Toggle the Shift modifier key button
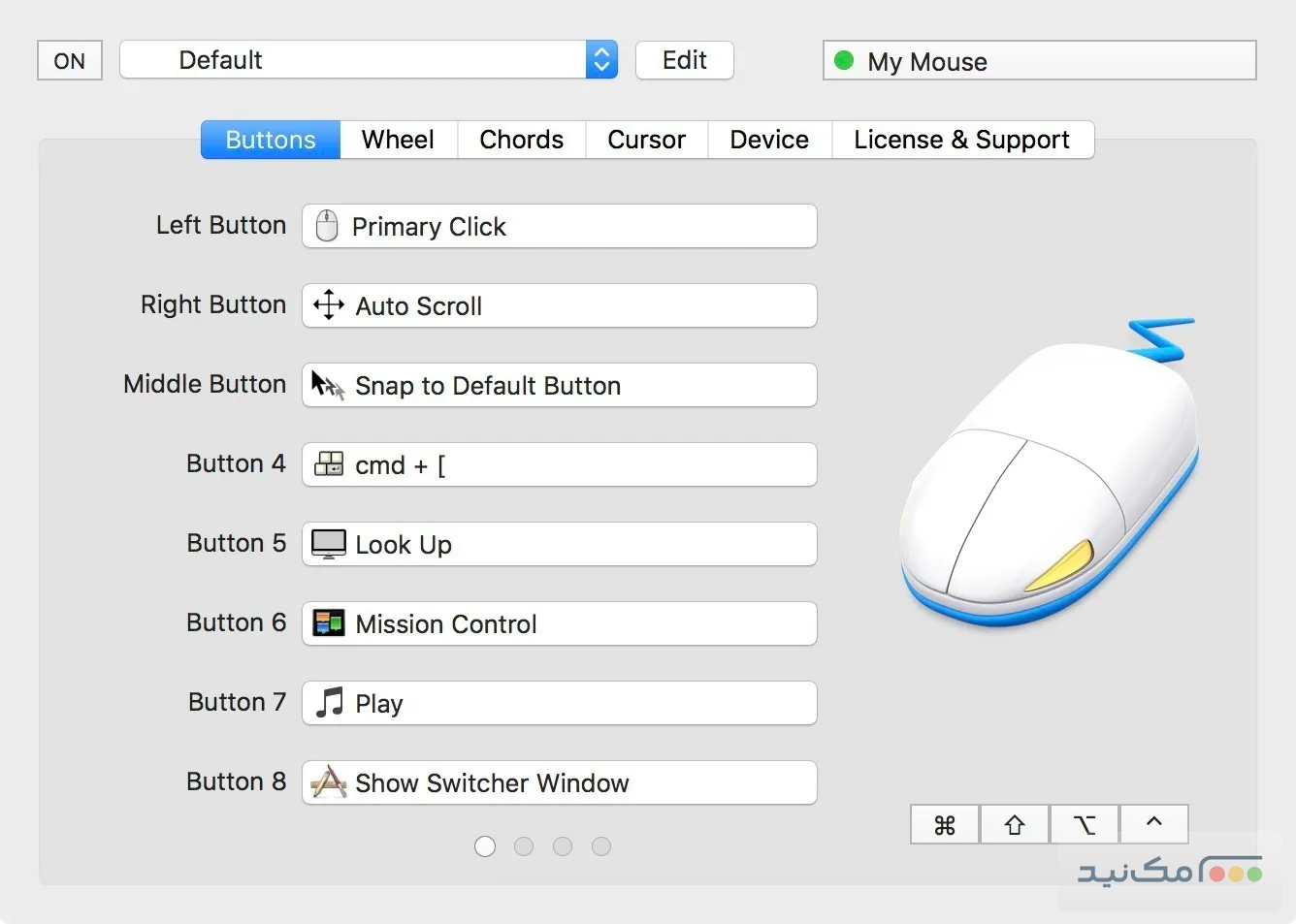The height and width of the screenshot is (924, 1296). coord(1015,824)
